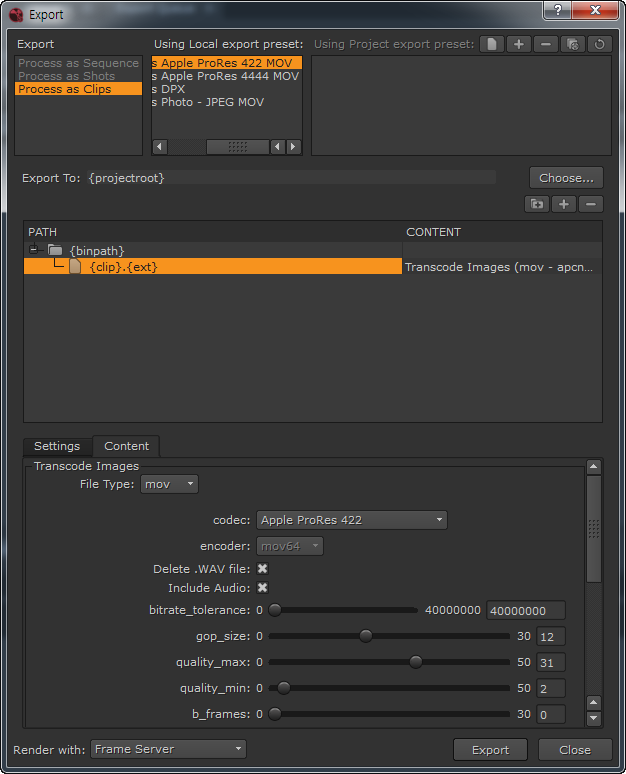Select Process as Sequence in Export list
The height and width of the screenshot is (774, 626).
[x=78, y=63]
